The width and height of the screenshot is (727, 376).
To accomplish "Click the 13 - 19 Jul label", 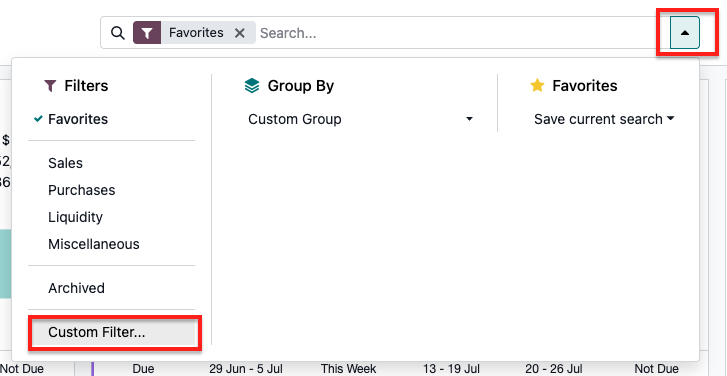I will click(x=452, y=369).
